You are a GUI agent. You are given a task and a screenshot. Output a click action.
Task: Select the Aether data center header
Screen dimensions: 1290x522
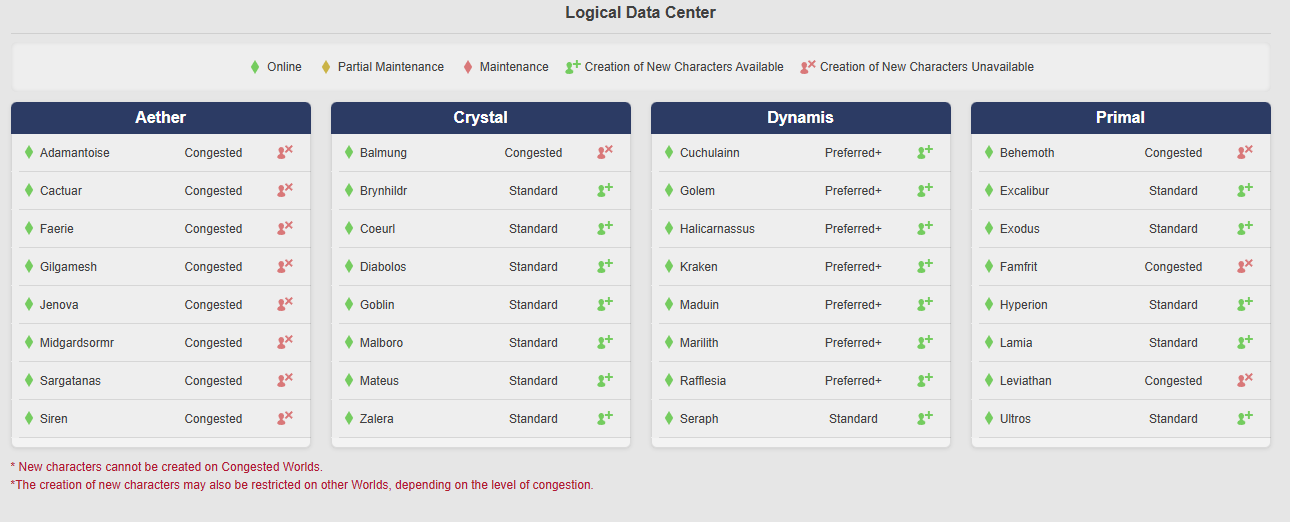(161, 117)
